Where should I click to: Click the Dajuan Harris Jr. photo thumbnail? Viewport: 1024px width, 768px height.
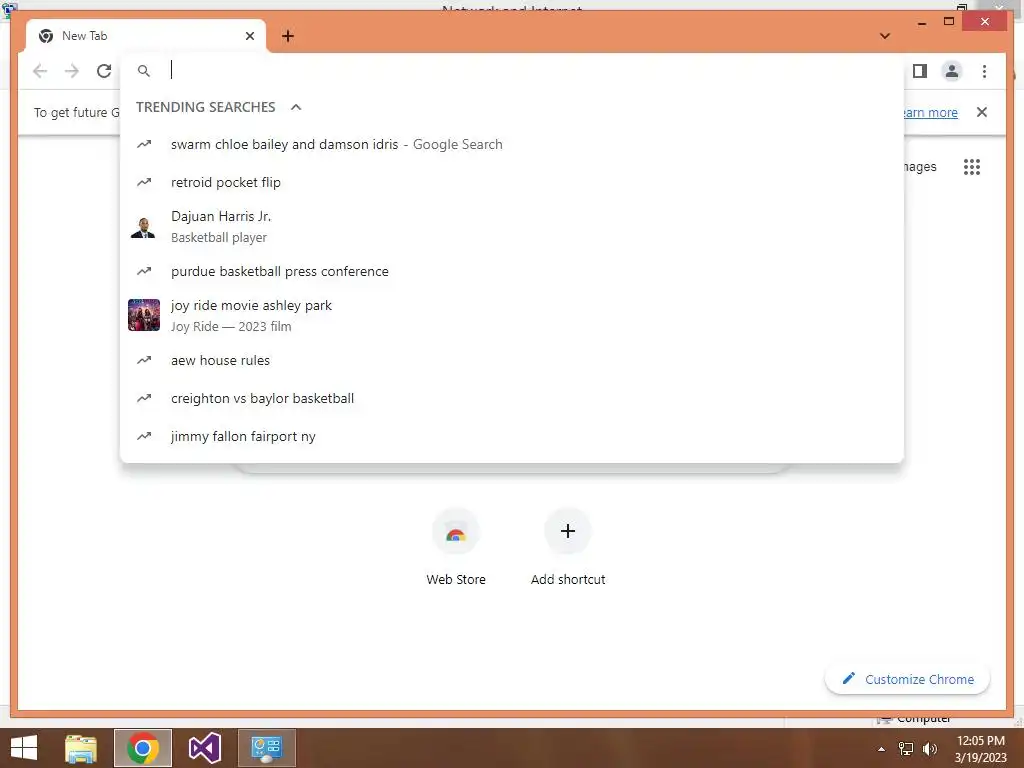point(143,227)
